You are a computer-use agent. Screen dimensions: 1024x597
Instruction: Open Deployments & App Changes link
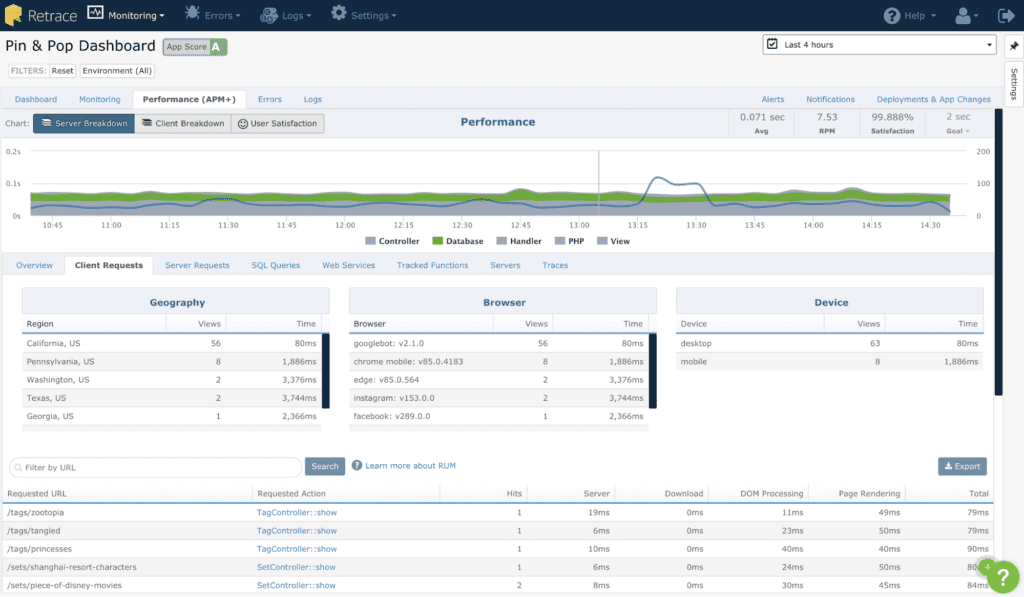click(933, 99)
